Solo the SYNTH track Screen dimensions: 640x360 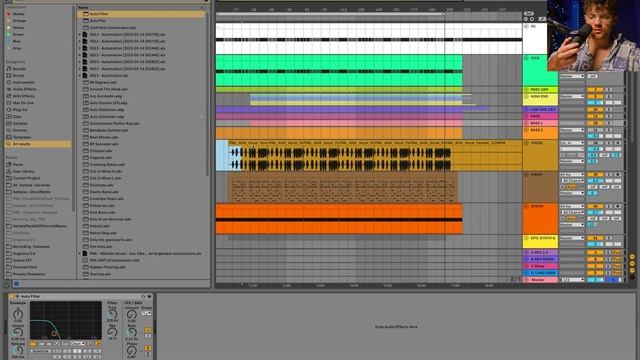point(609,207)
